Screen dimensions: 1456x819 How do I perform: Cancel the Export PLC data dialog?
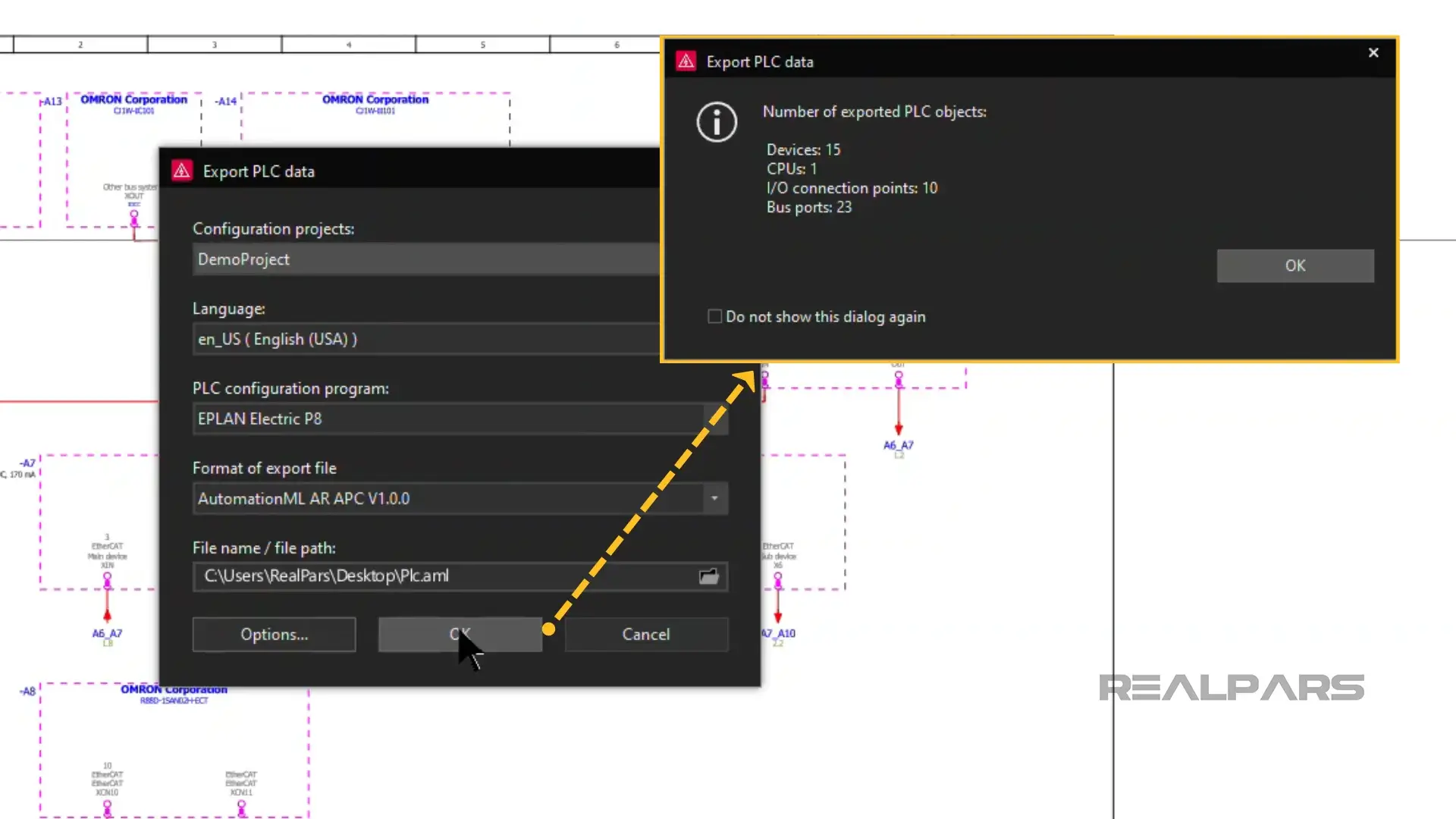(646, 635)
